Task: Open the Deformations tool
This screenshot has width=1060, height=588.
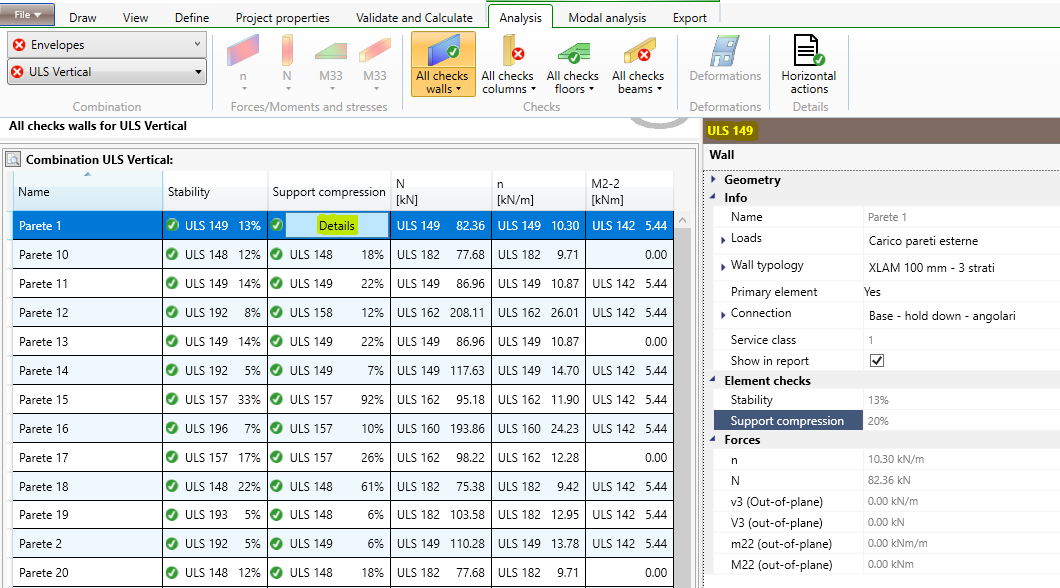Action: tap(725, 59)
